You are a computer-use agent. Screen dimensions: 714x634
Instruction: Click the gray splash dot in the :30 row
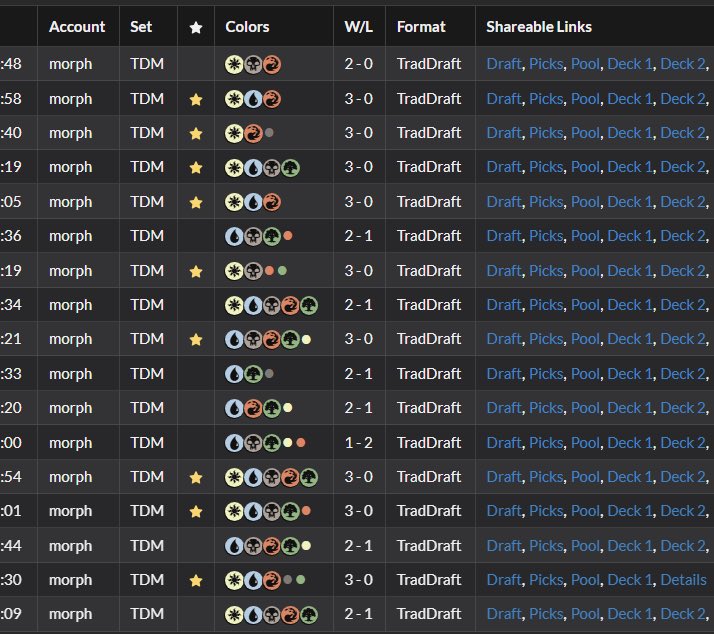288,580
